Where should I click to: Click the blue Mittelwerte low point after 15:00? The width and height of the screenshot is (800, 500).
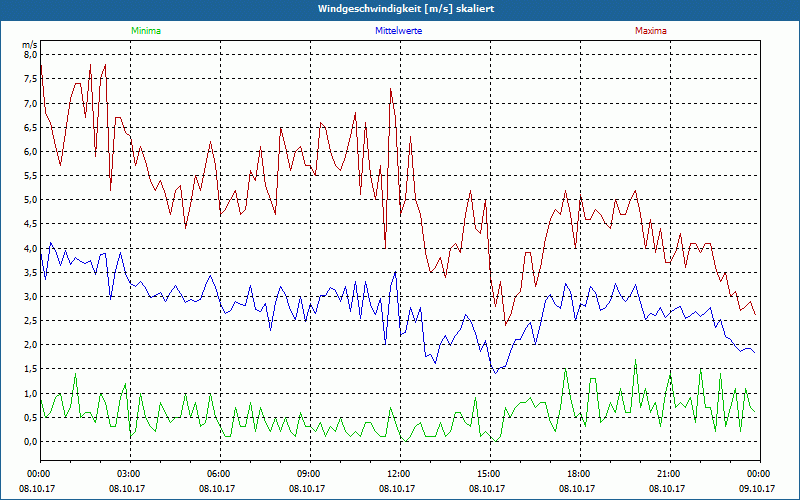tap(495, 373)
